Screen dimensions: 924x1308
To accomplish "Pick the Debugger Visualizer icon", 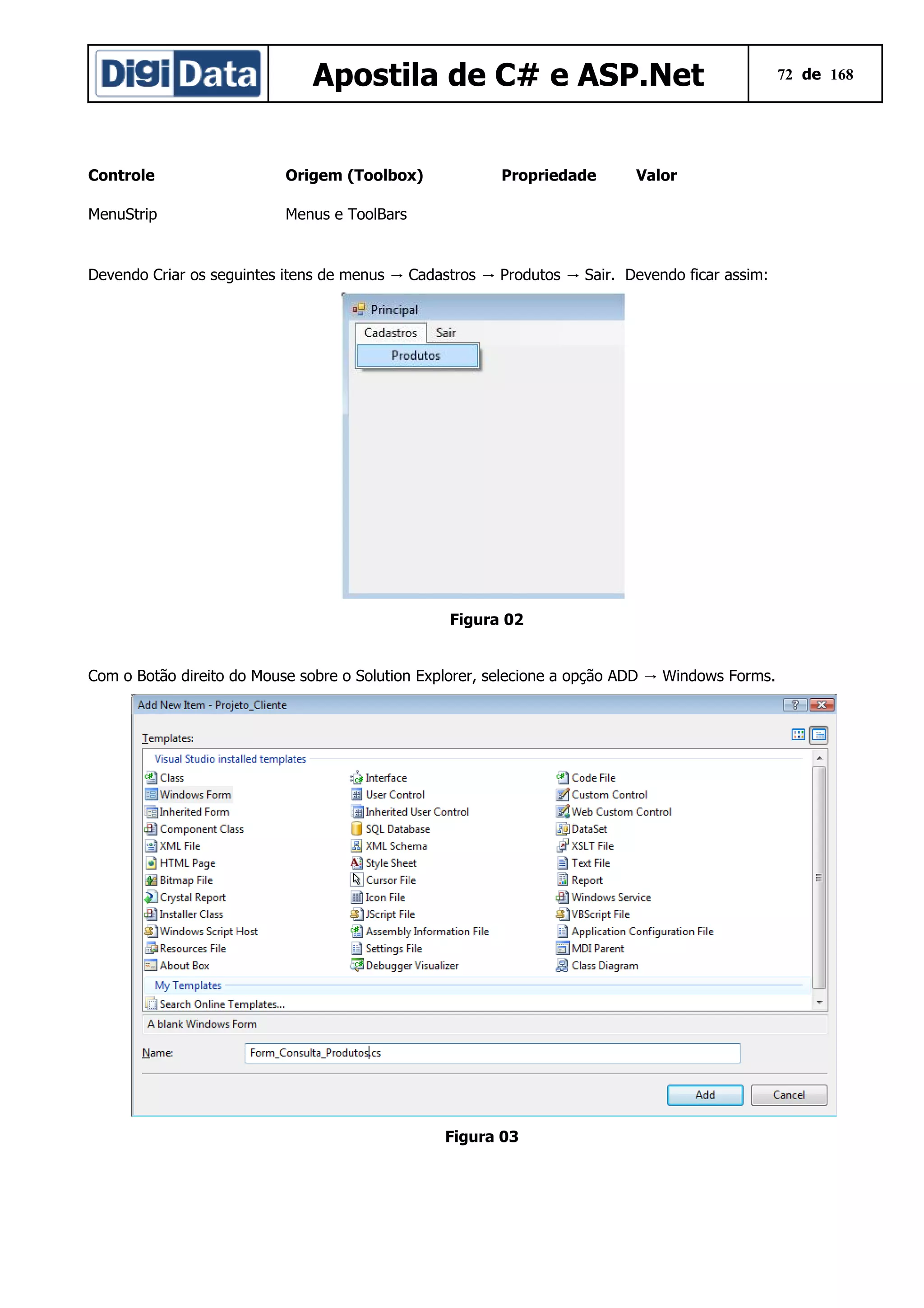I will [356, 965].
